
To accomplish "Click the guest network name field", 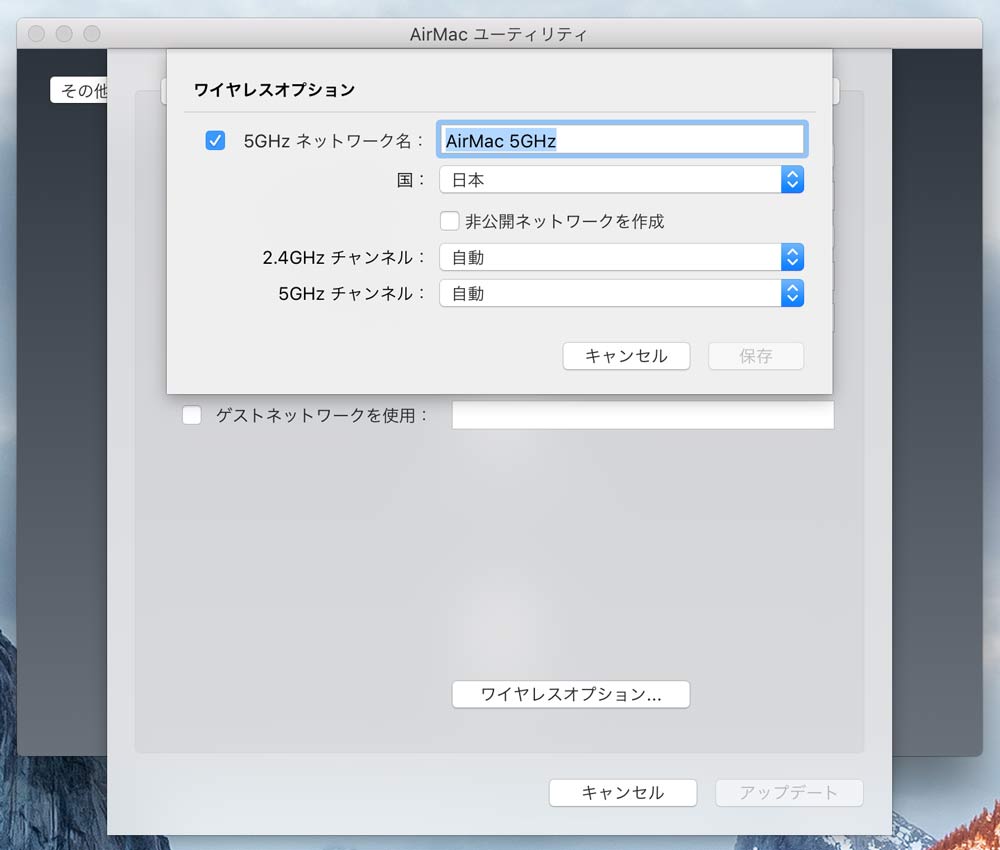I will 643,415.
